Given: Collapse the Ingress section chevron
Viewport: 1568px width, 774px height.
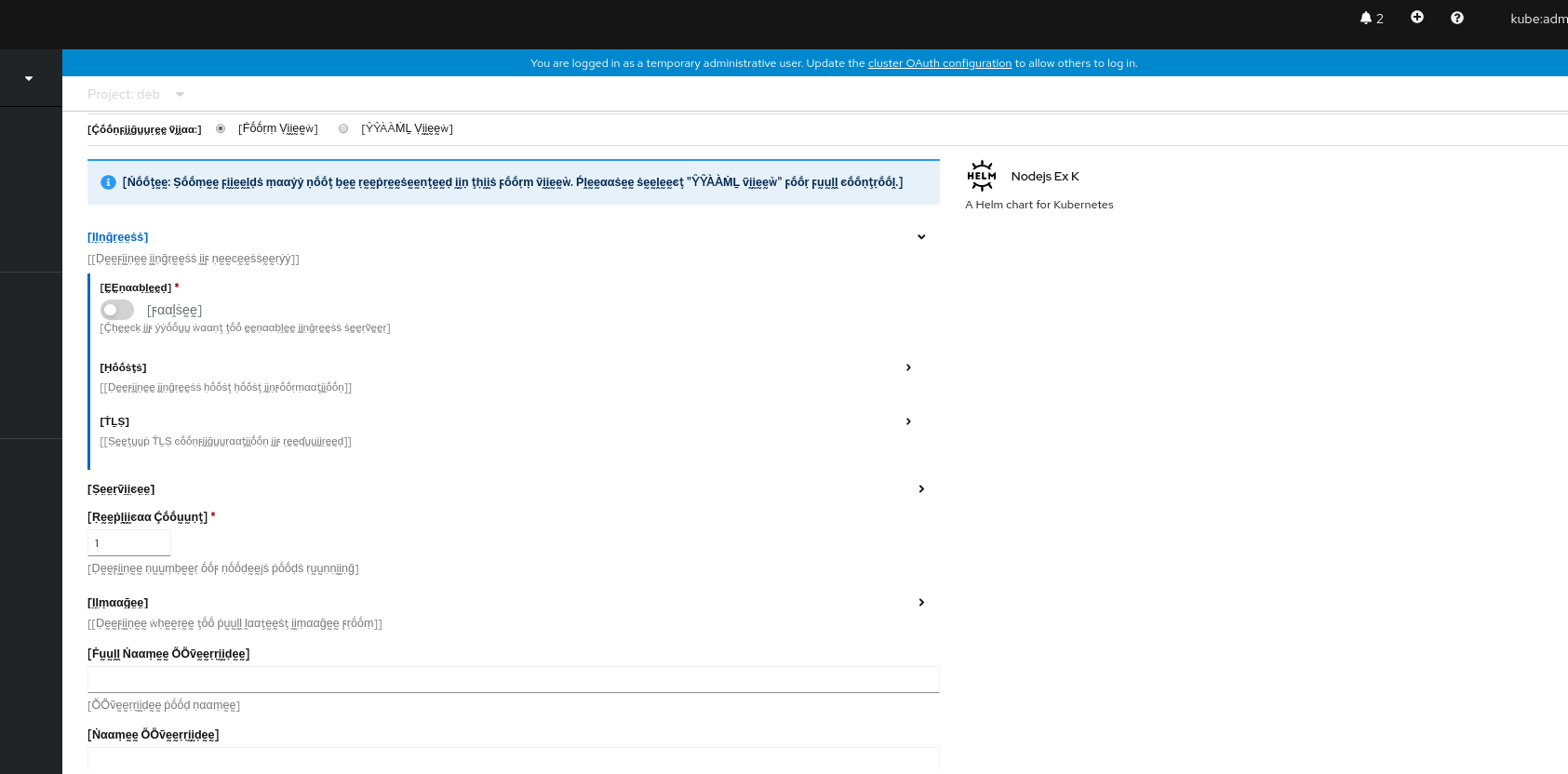Looking at the screenshot, I should tap(921, 237).
